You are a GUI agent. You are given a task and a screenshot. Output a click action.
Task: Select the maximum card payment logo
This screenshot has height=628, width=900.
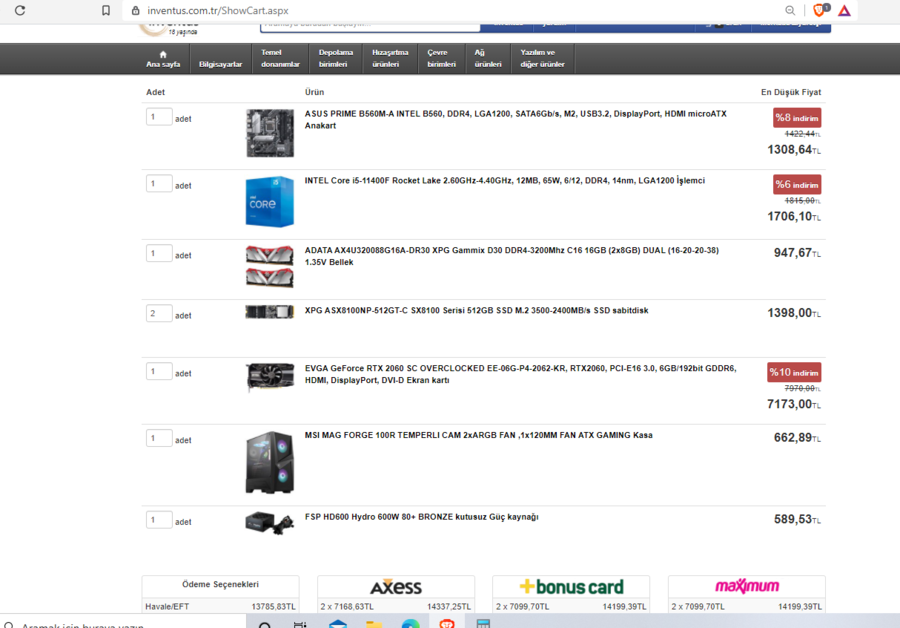[747, 586]
